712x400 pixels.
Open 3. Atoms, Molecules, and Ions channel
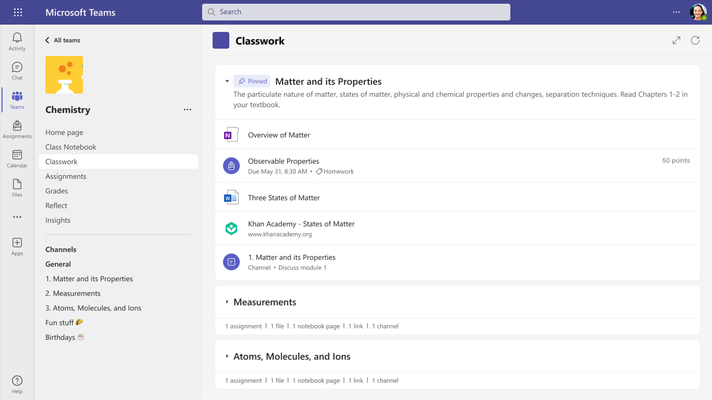[93, 308]
